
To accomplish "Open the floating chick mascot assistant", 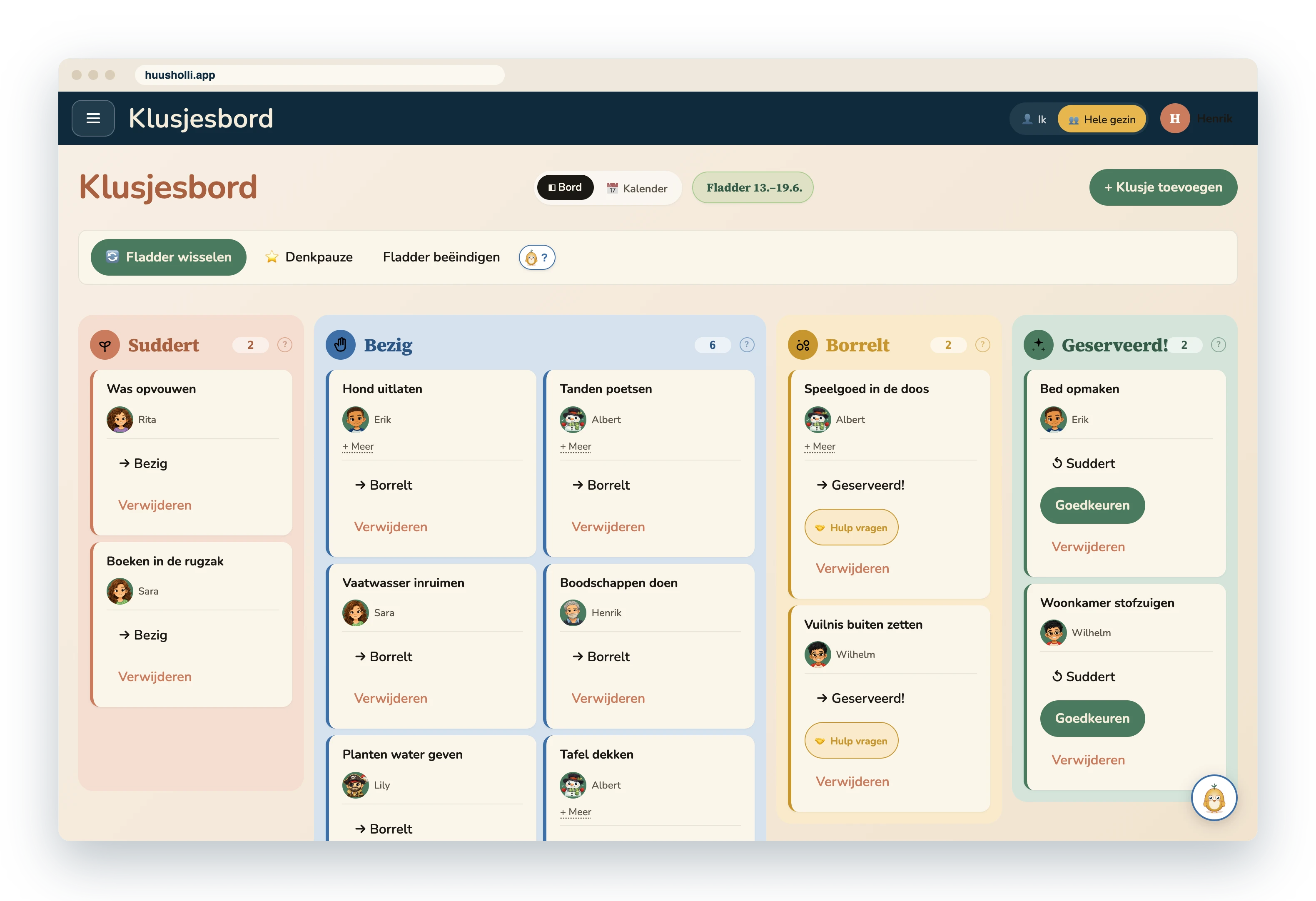I will coord(1214,797).
